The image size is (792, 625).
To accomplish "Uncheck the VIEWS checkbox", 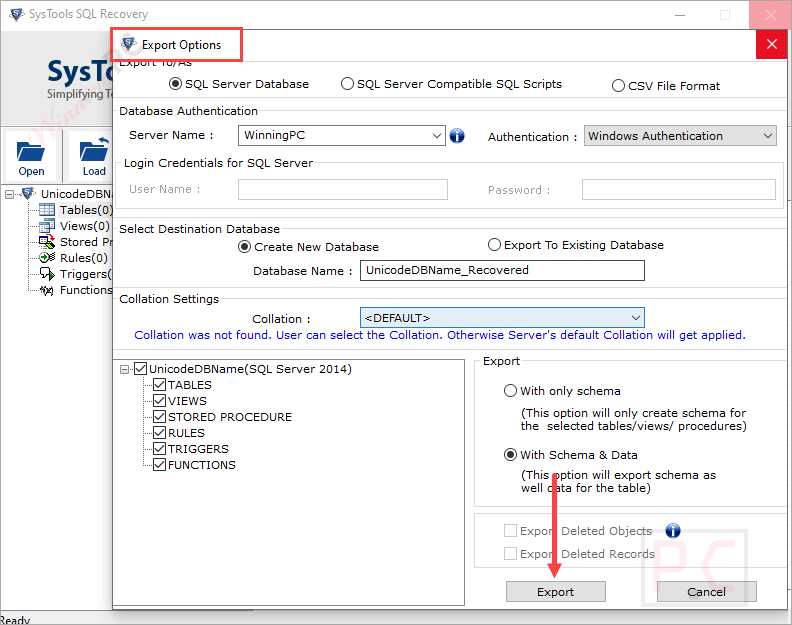I will click(x=160, y=401).
